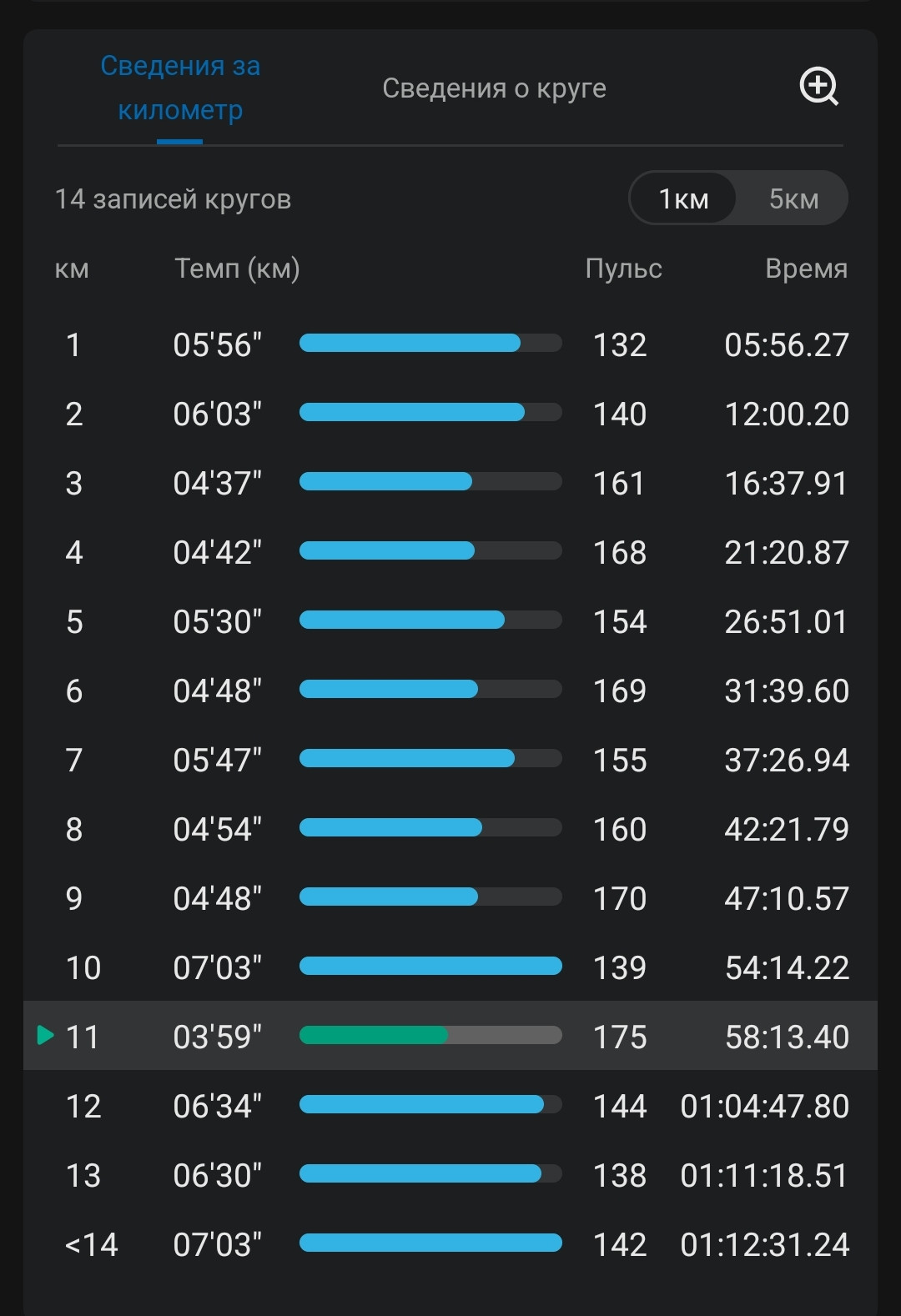Select the highlighted kilometer 11 row
Image resolution: width=901 pixels, height=1316 pixels.
[450, 1036]
